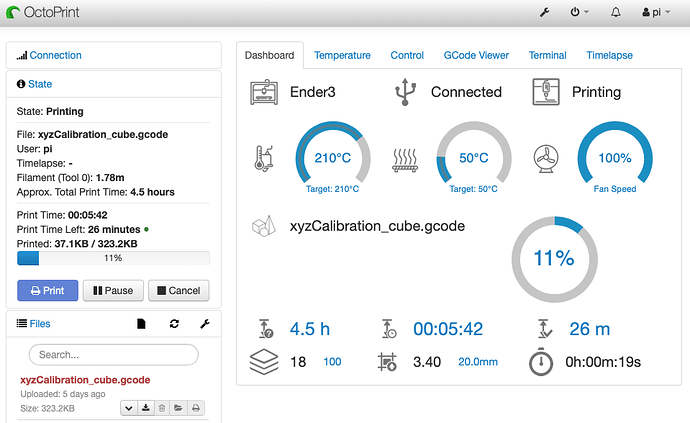Switch to the Dashboard tab

point(269,55)
